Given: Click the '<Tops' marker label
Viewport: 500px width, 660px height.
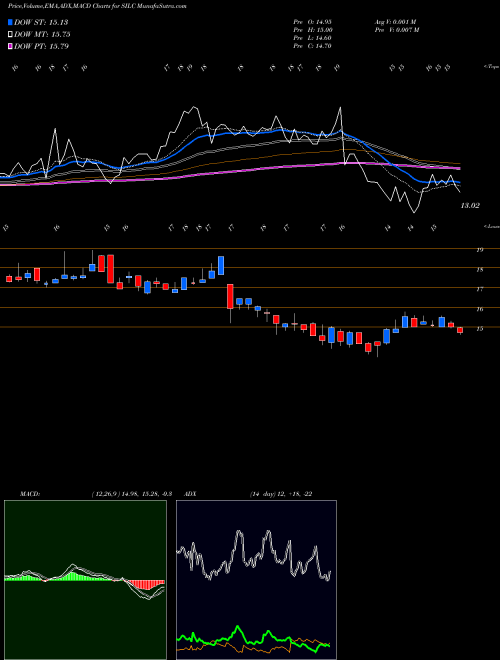Looking at the screenshot, I should (x=491, y=67).
